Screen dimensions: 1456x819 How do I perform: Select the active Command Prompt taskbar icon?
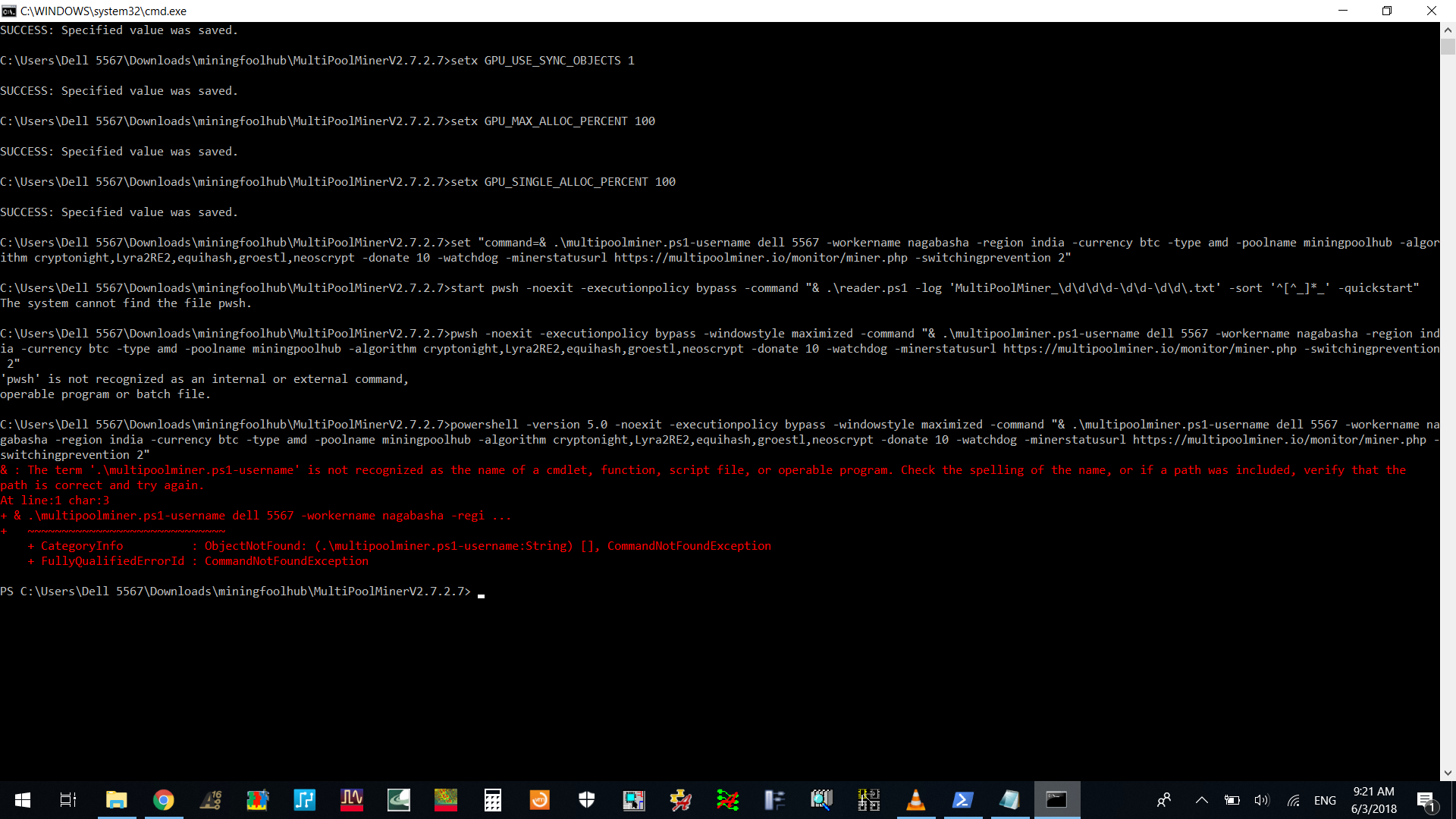coord(1057,800)
